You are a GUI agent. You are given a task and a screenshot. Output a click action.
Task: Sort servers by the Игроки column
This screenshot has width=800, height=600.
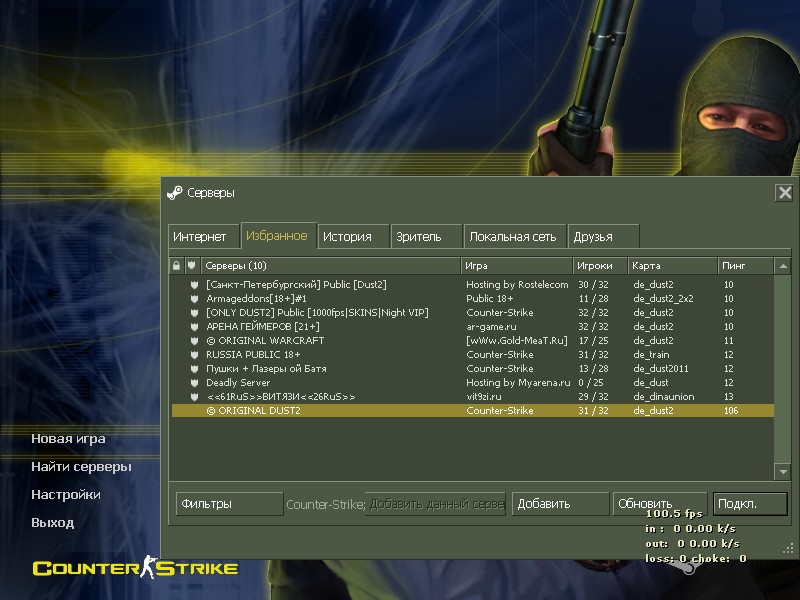(600, 266)
